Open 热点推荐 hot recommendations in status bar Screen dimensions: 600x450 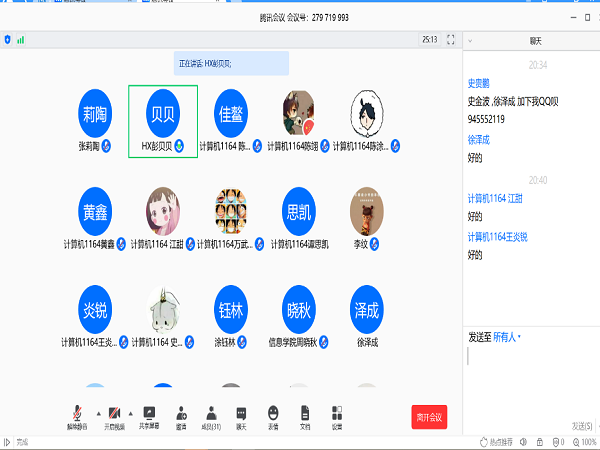click(x=496, y=442)
